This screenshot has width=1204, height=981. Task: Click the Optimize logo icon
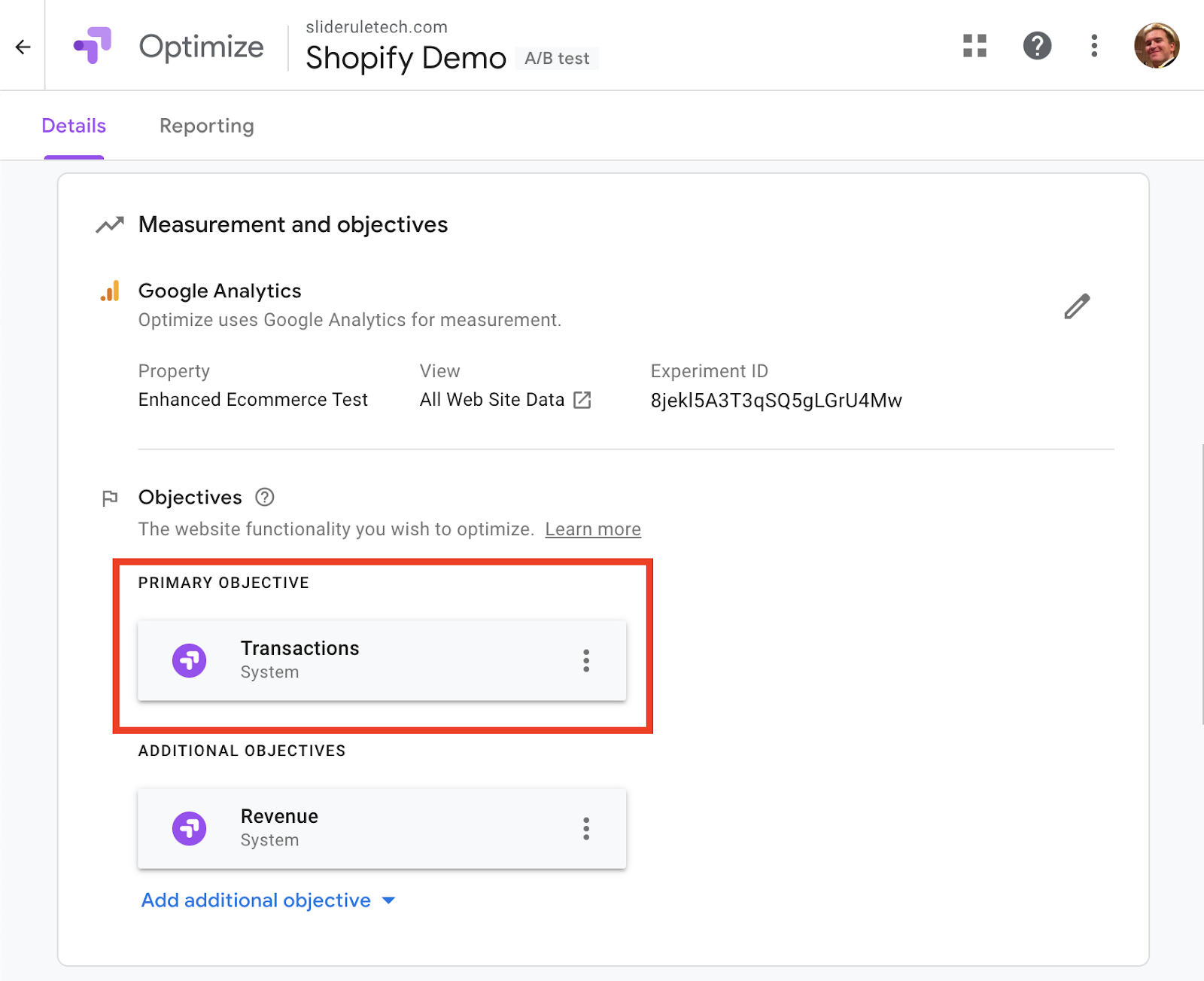[x=93, y=45]
